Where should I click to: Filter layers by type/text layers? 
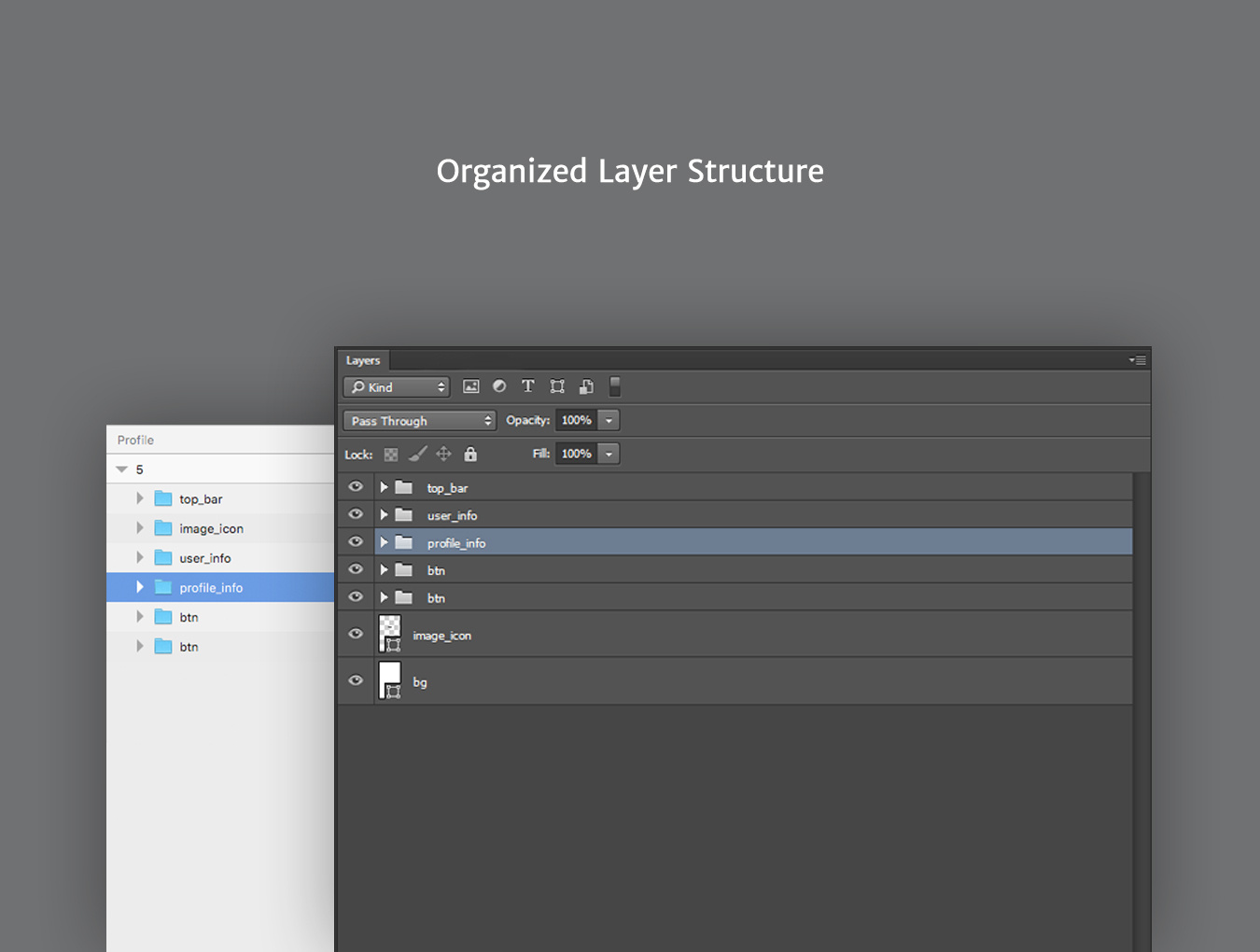[x=528, y=386]
